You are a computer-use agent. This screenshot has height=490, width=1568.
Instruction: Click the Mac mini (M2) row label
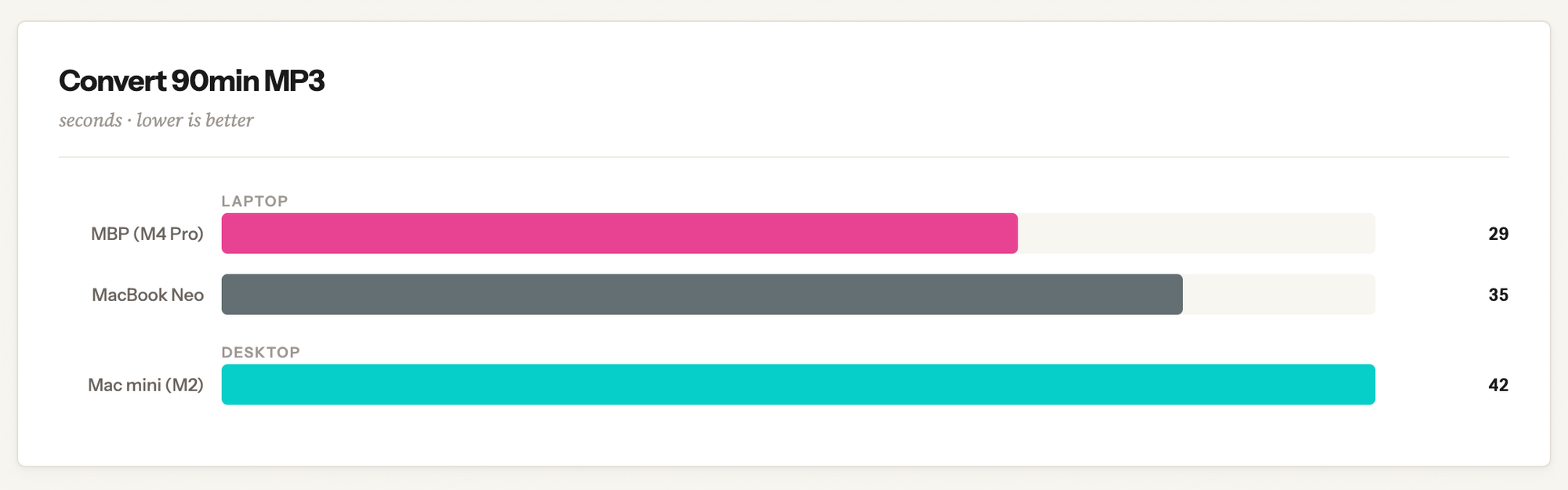[146, 385]
